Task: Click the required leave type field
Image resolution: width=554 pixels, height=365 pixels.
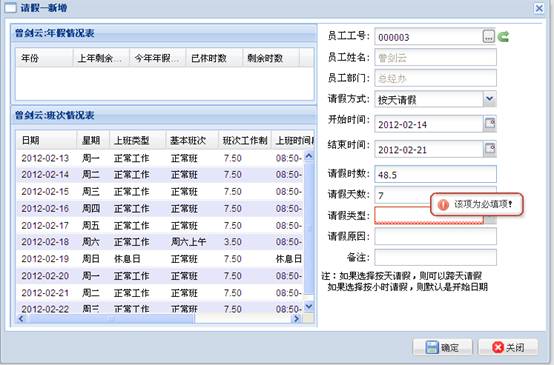Action: pos(429,216)
